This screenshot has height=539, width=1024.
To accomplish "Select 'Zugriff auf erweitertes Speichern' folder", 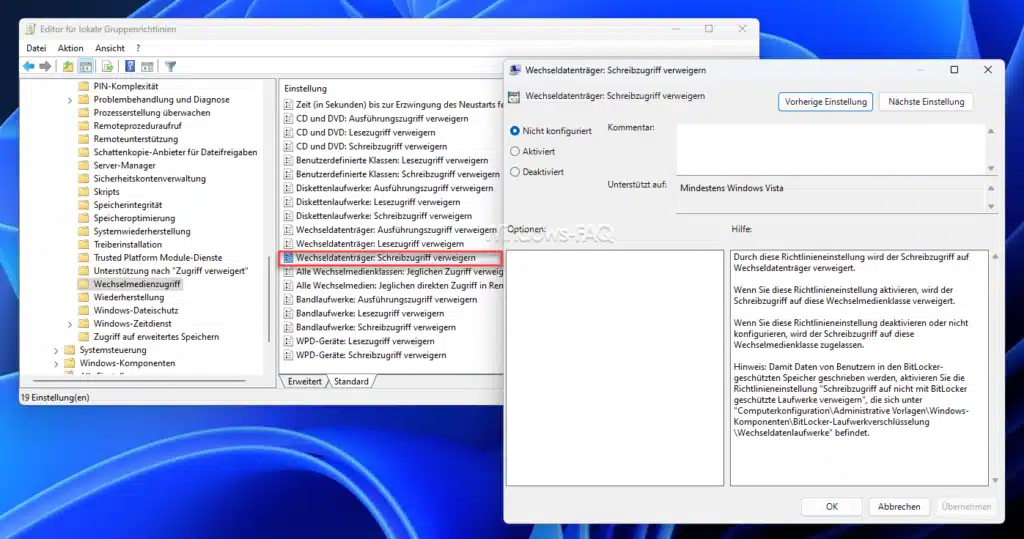I will (156, 337).
